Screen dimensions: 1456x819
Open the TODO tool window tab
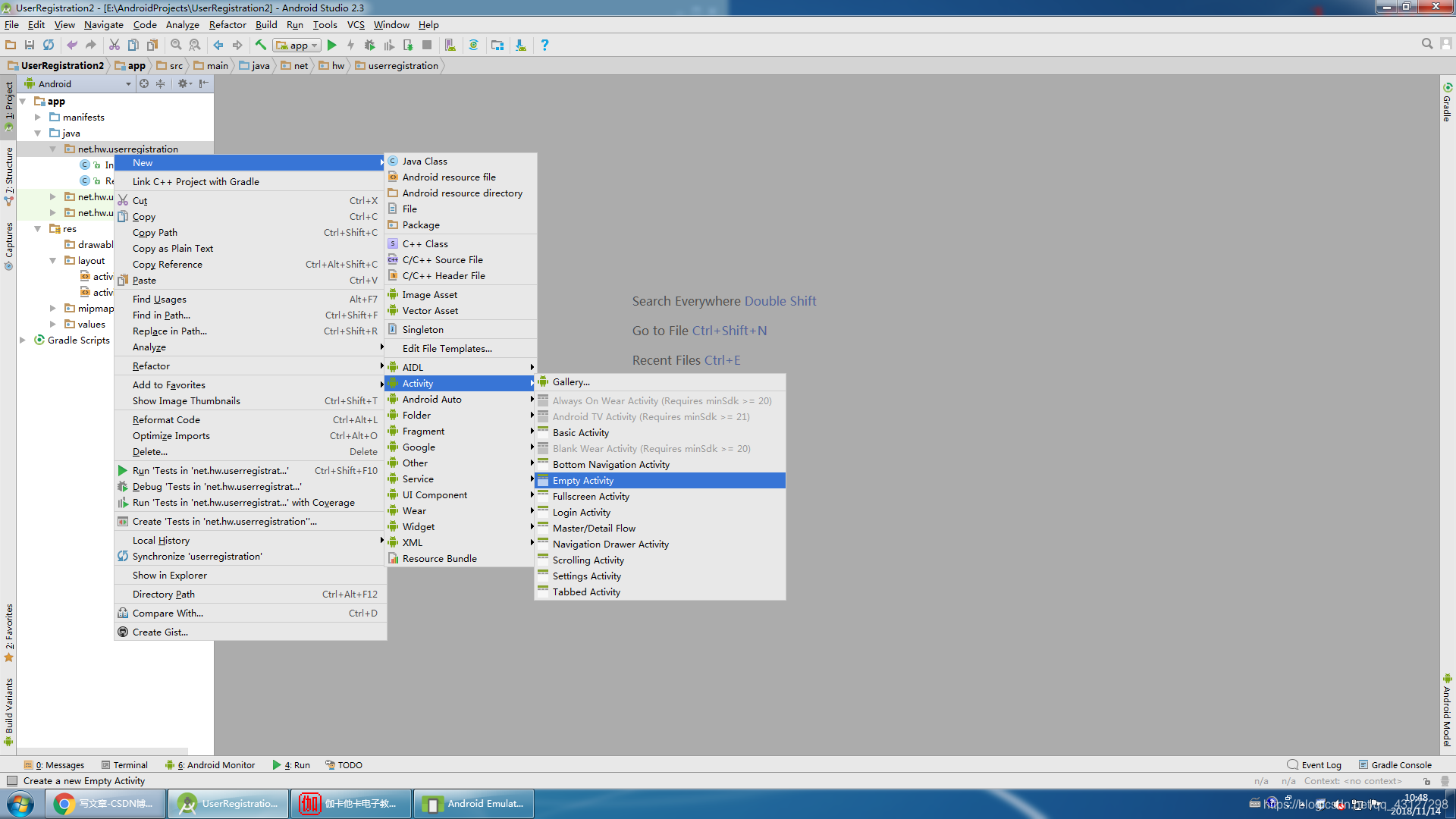pos(344,764)
